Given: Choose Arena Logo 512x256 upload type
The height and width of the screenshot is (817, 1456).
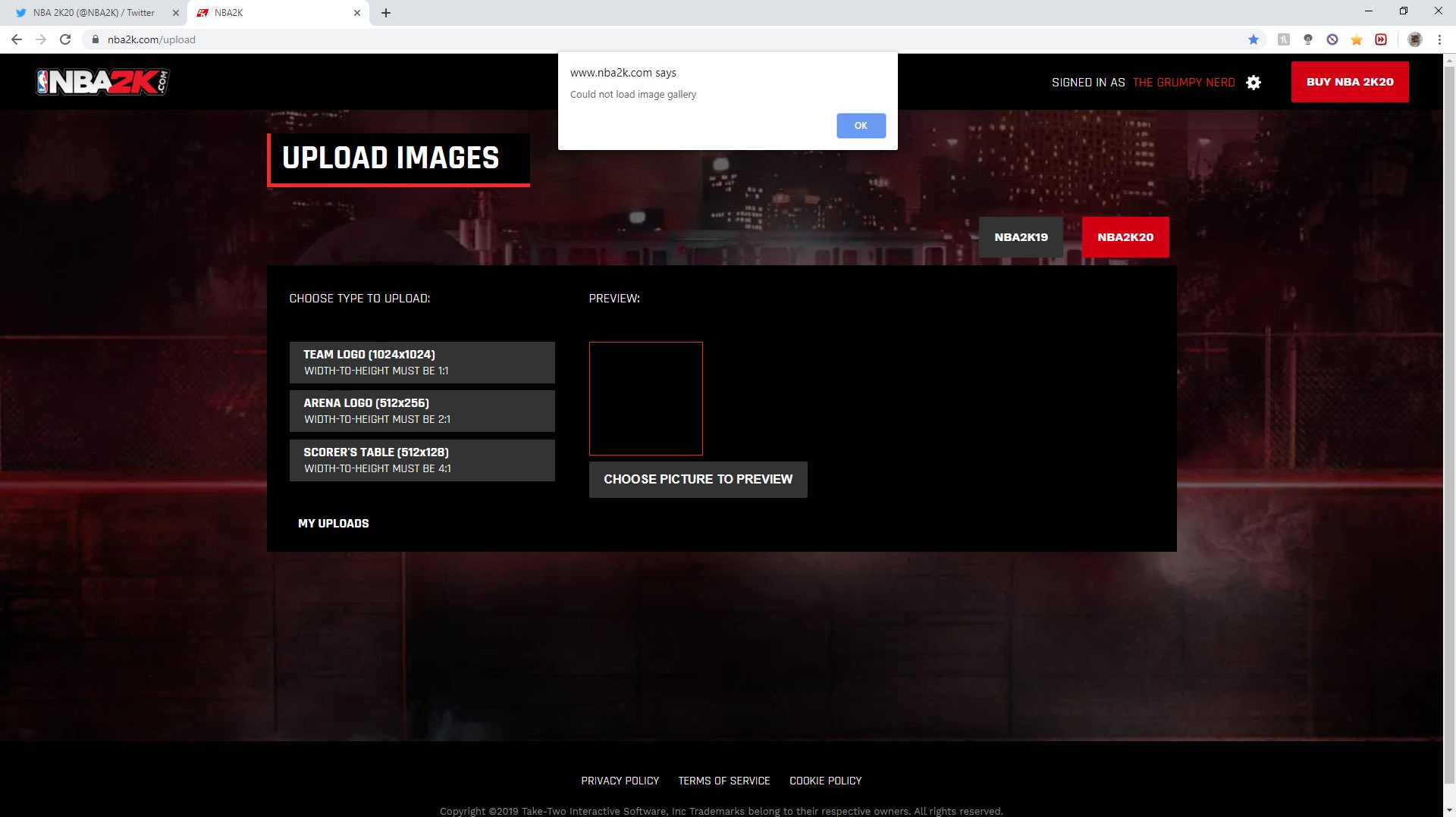Looking at the screenshot, I should (422, 411).
